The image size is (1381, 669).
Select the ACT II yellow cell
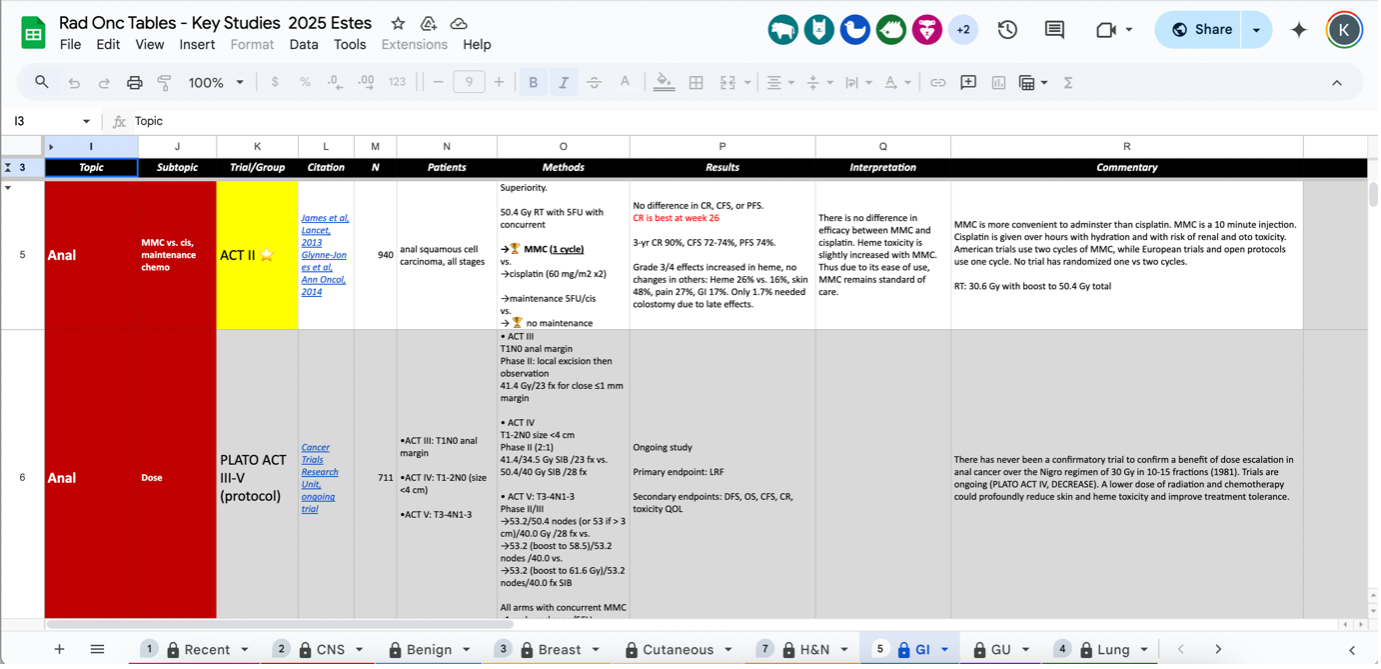point(257,255)
